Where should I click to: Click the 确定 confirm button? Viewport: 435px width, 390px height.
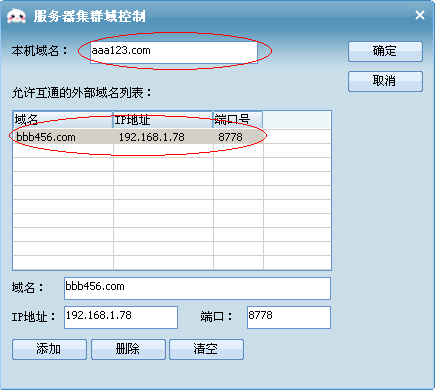coord(385,51)
